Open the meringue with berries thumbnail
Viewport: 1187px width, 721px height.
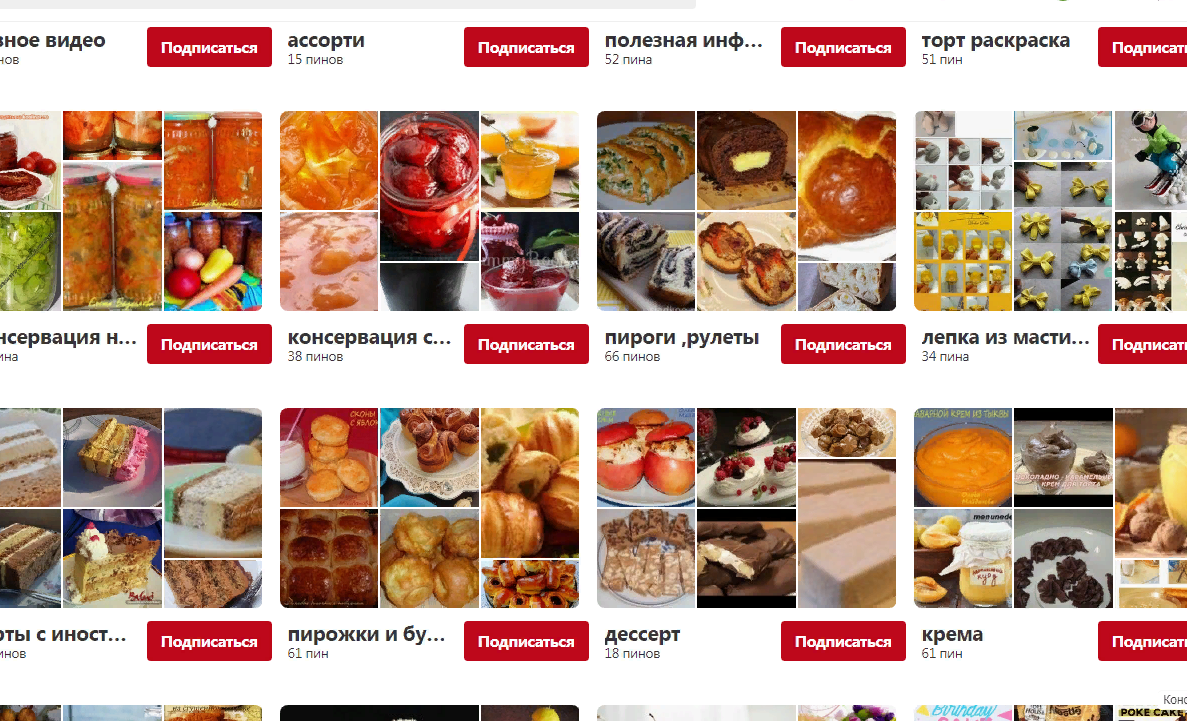pos(746,457)
